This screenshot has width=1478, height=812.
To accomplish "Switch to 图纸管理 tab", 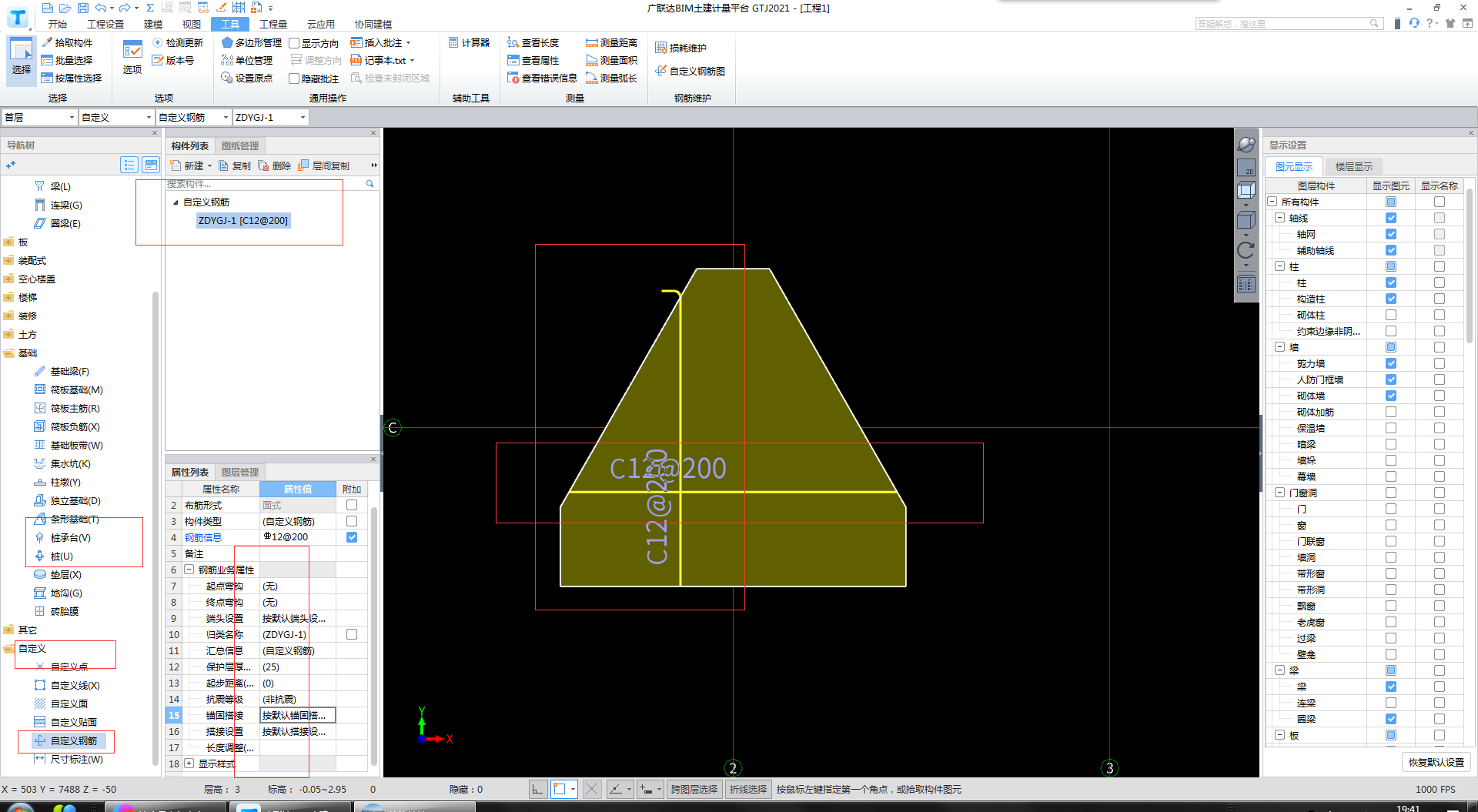I will coord(240,145).
